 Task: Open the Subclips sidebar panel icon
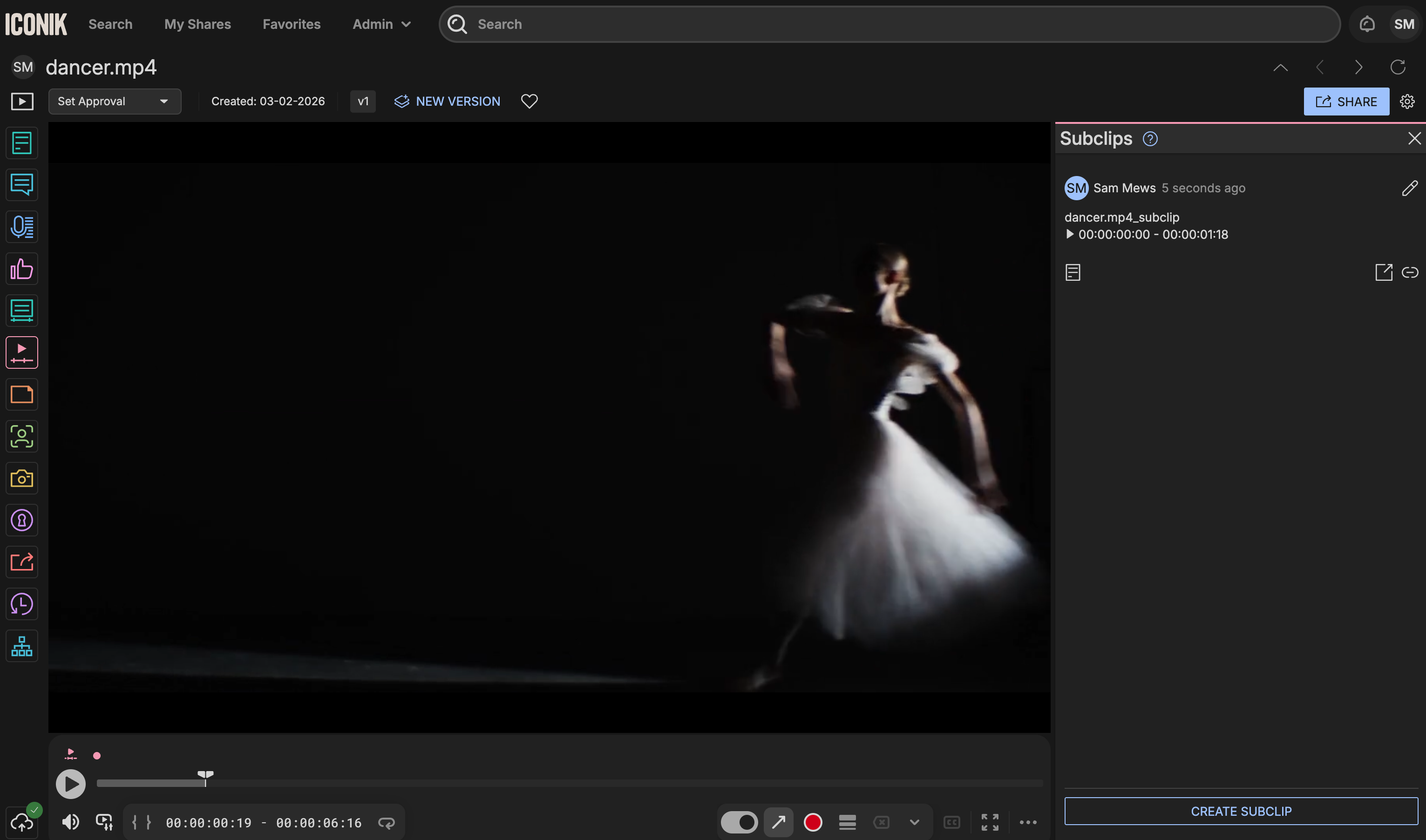[21, 352]
